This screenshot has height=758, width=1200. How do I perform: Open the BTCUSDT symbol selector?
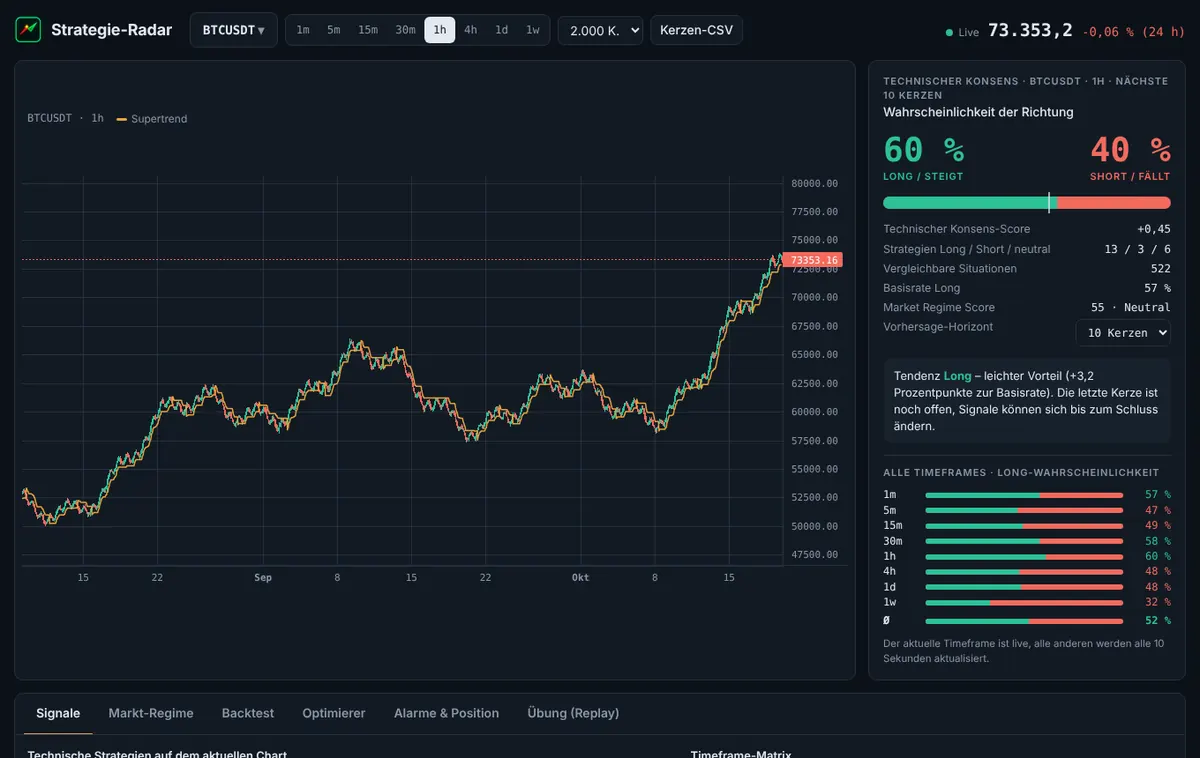pyautogui.click(x=234, y=30)
